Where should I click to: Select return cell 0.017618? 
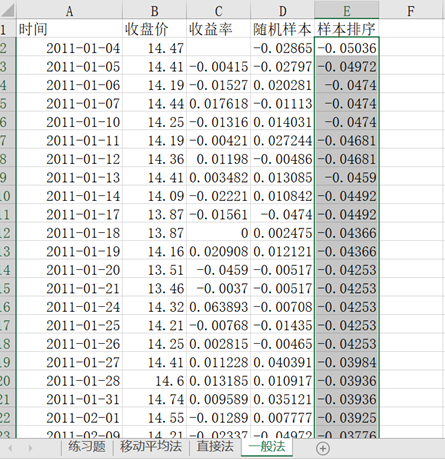tap(218, 103)
